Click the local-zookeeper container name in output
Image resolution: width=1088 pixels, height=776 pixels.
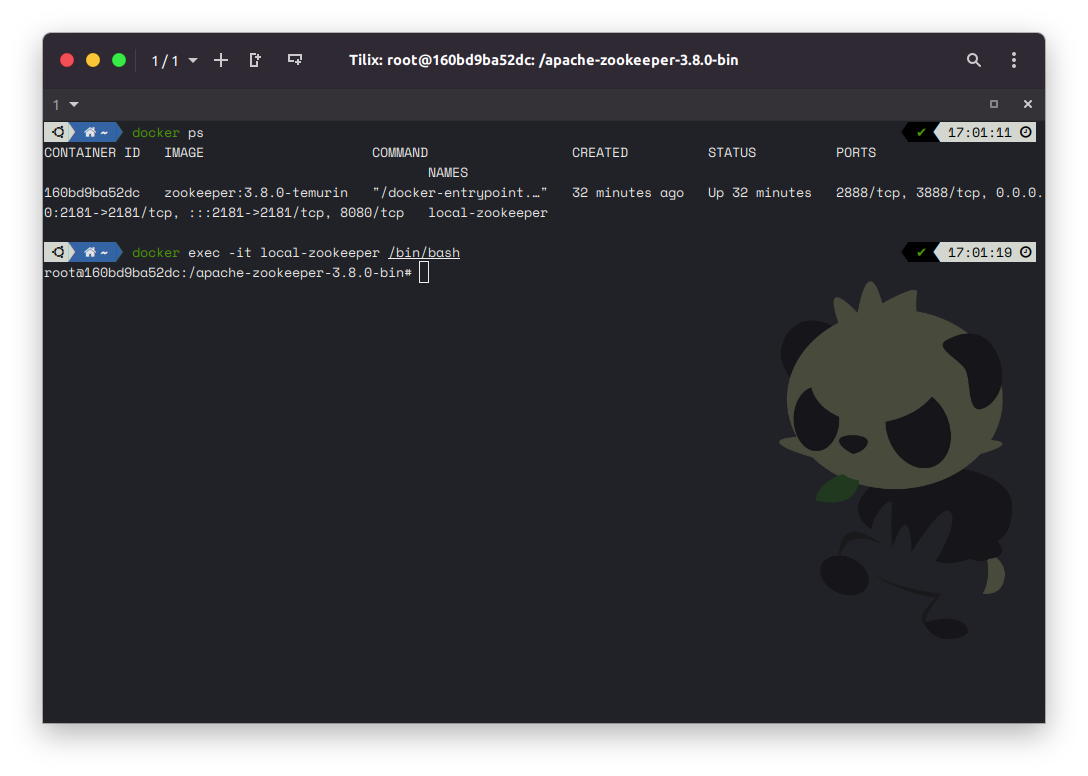click(488, 212)
